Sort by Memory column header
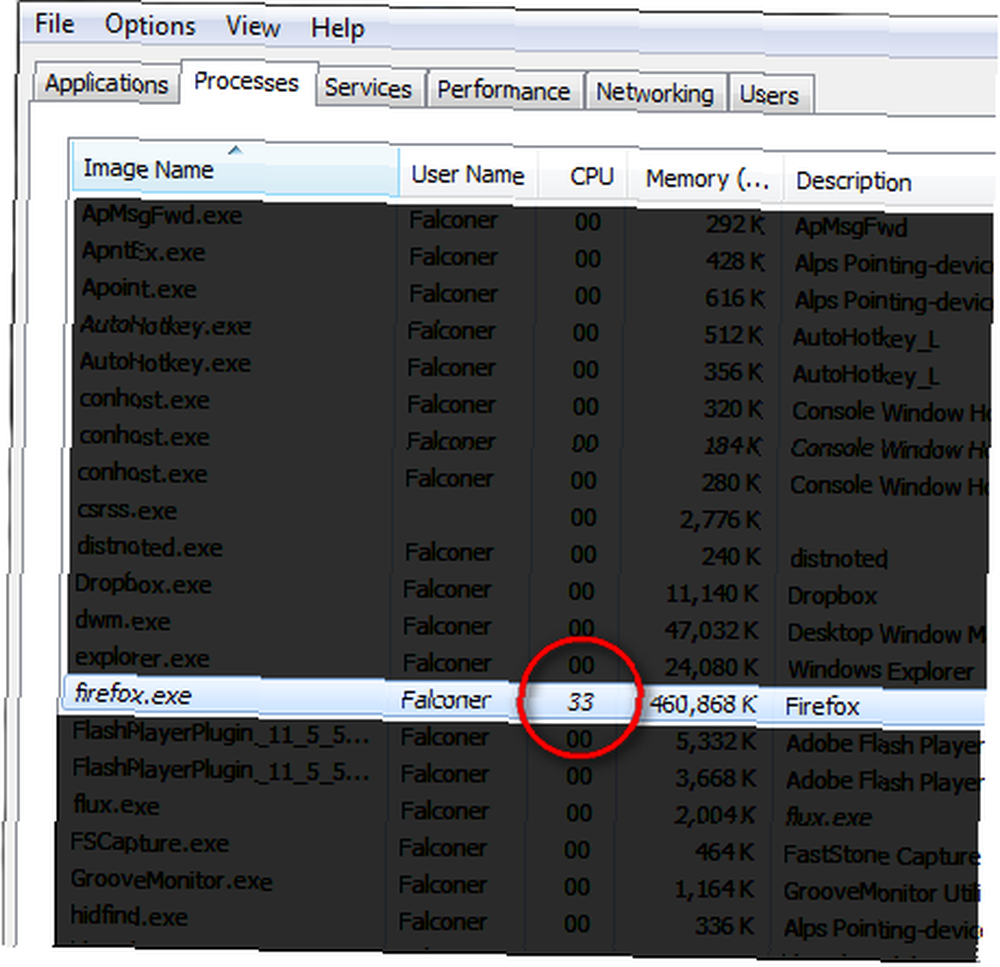The image size is (1000, 967). pos(705,179)
